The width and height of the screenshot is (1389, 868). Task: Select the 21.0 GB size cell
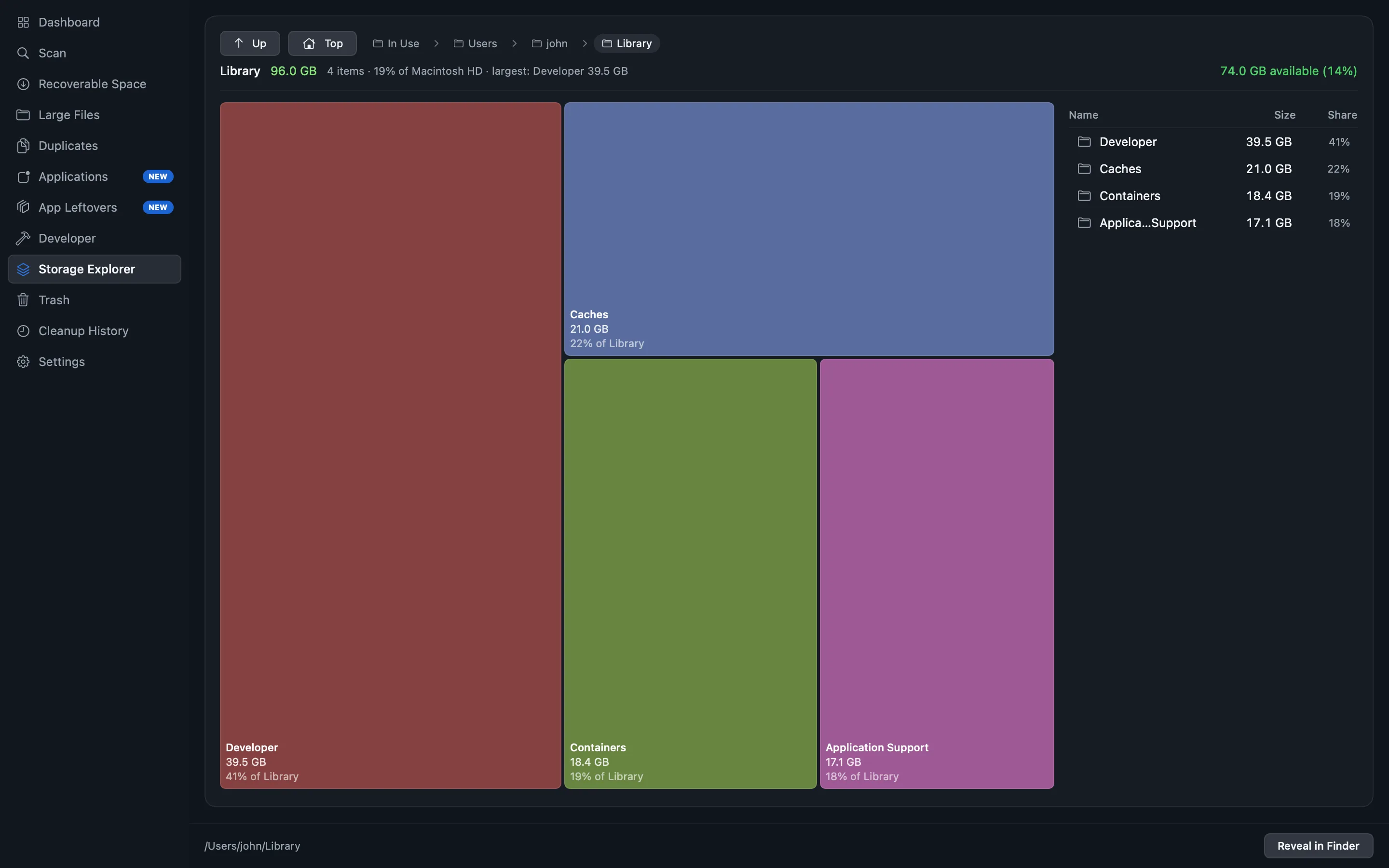point(1268,169)
